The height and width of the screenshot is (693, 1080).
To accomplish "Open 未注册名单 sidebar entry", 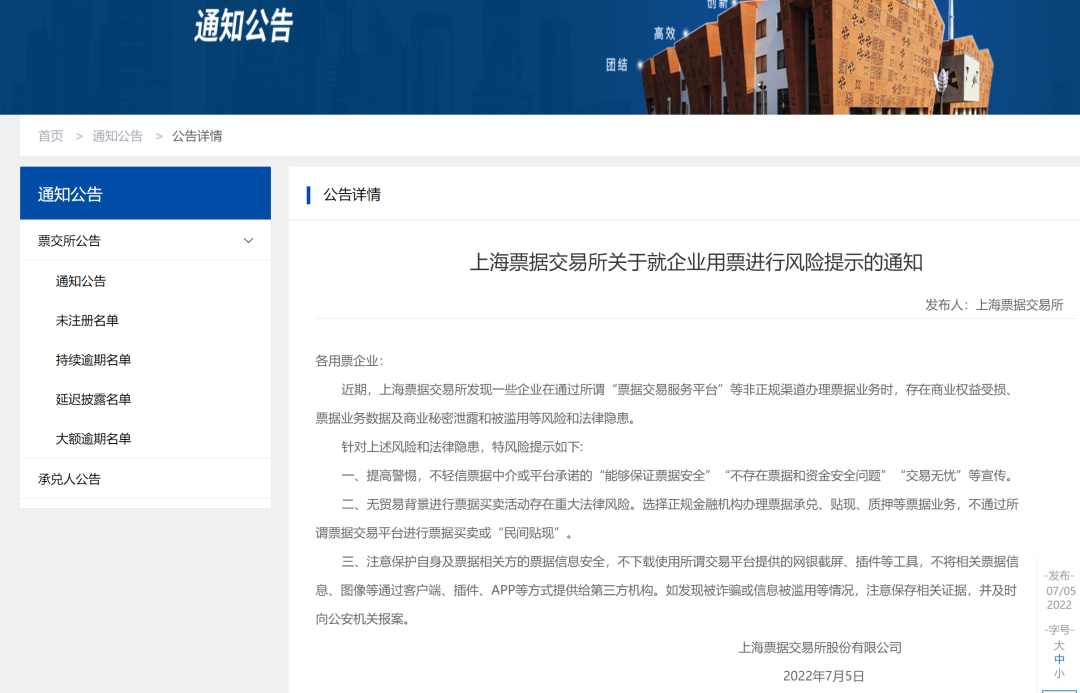I will (87, 320).
